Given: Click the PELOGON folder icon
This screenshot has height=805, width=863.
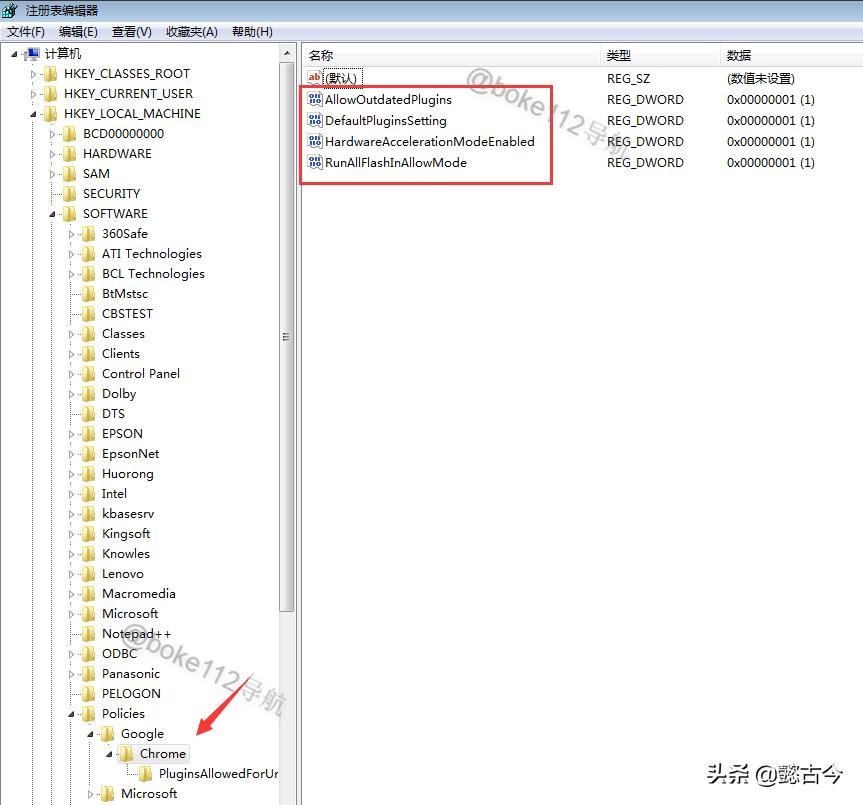Looking at the screenshot, I should pyautogui.click(x=89, y=694).
